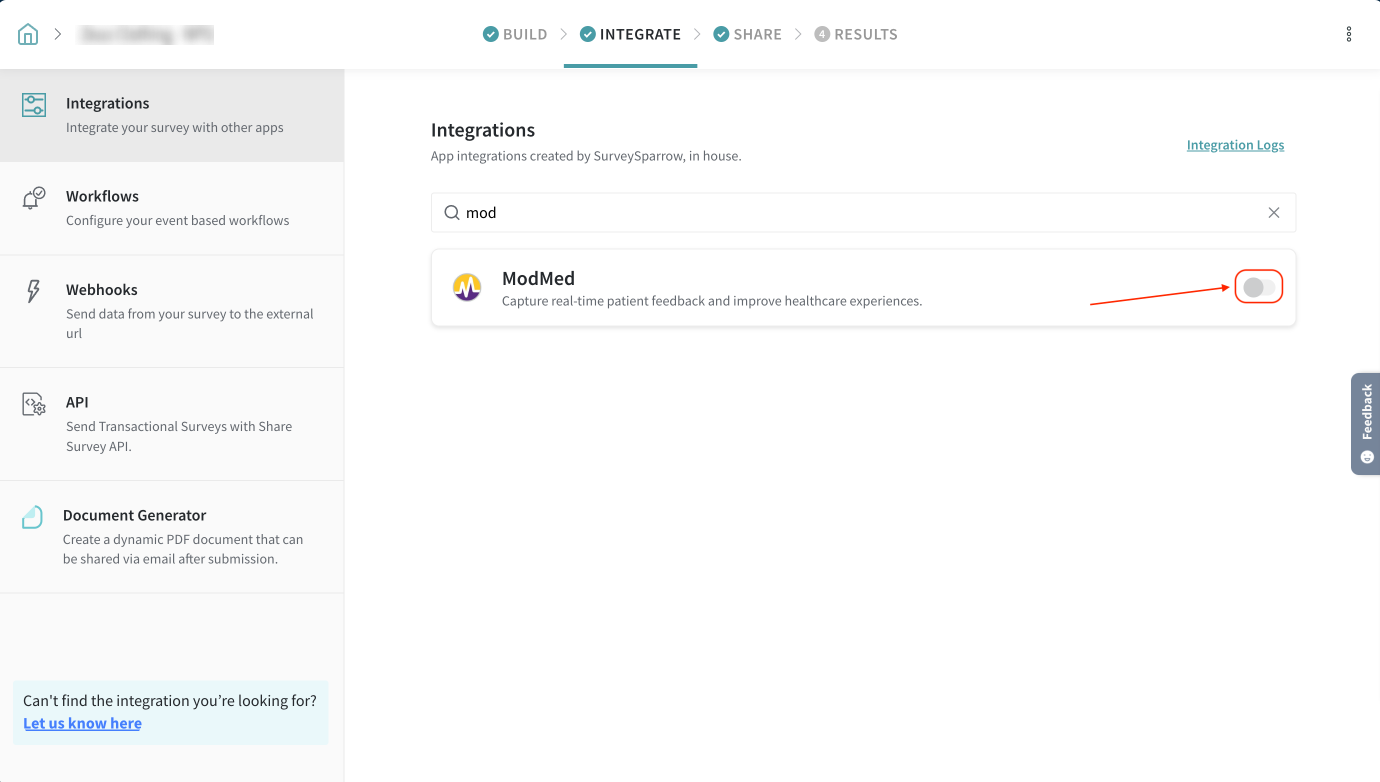Click the API code file icon
Image resolution: width=1380 pixels, height=782 pixels.
pos(34,404)
